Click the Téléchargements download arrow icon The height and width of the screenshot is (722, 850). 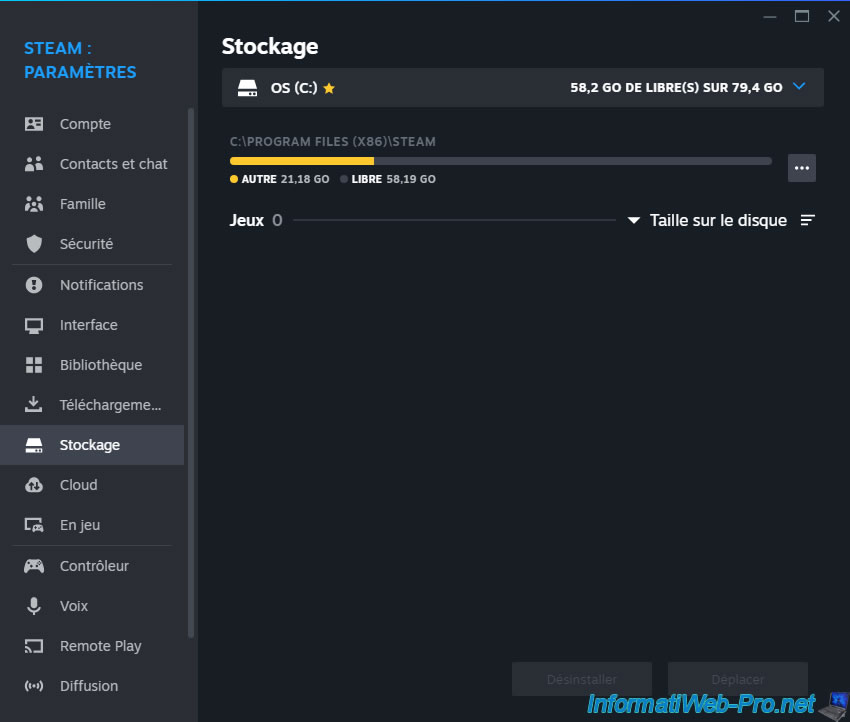pos(34,405)
